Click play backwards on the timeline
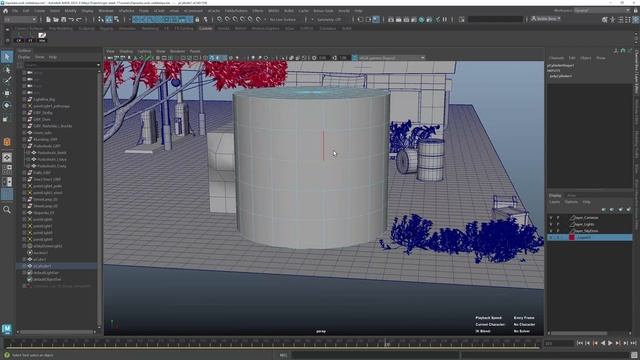This screenshot has width=640, height=360. tap(603, 343)
